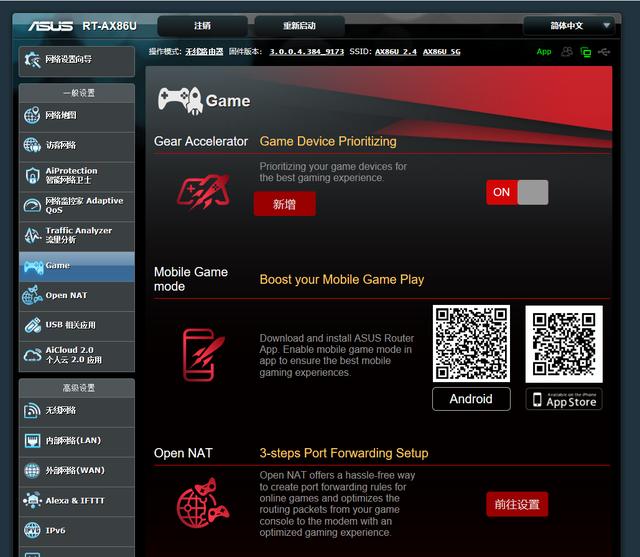
Task: Click the phone icon on App Store badge
Action: point(537,399)
